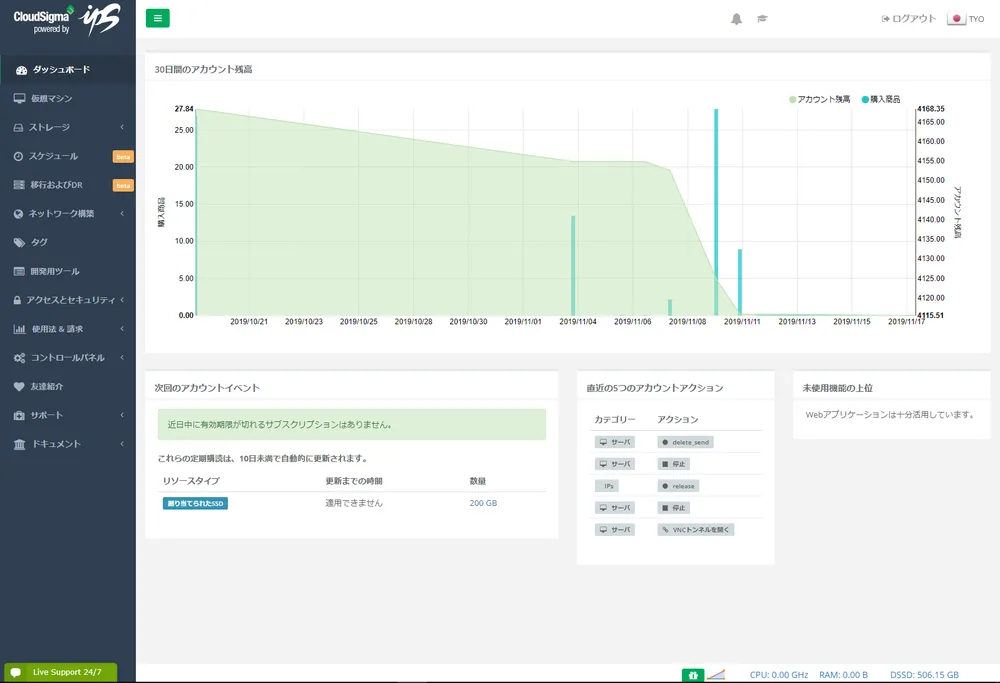Click the Webアプリケーションは十分活用しています text

click(890, 415)
